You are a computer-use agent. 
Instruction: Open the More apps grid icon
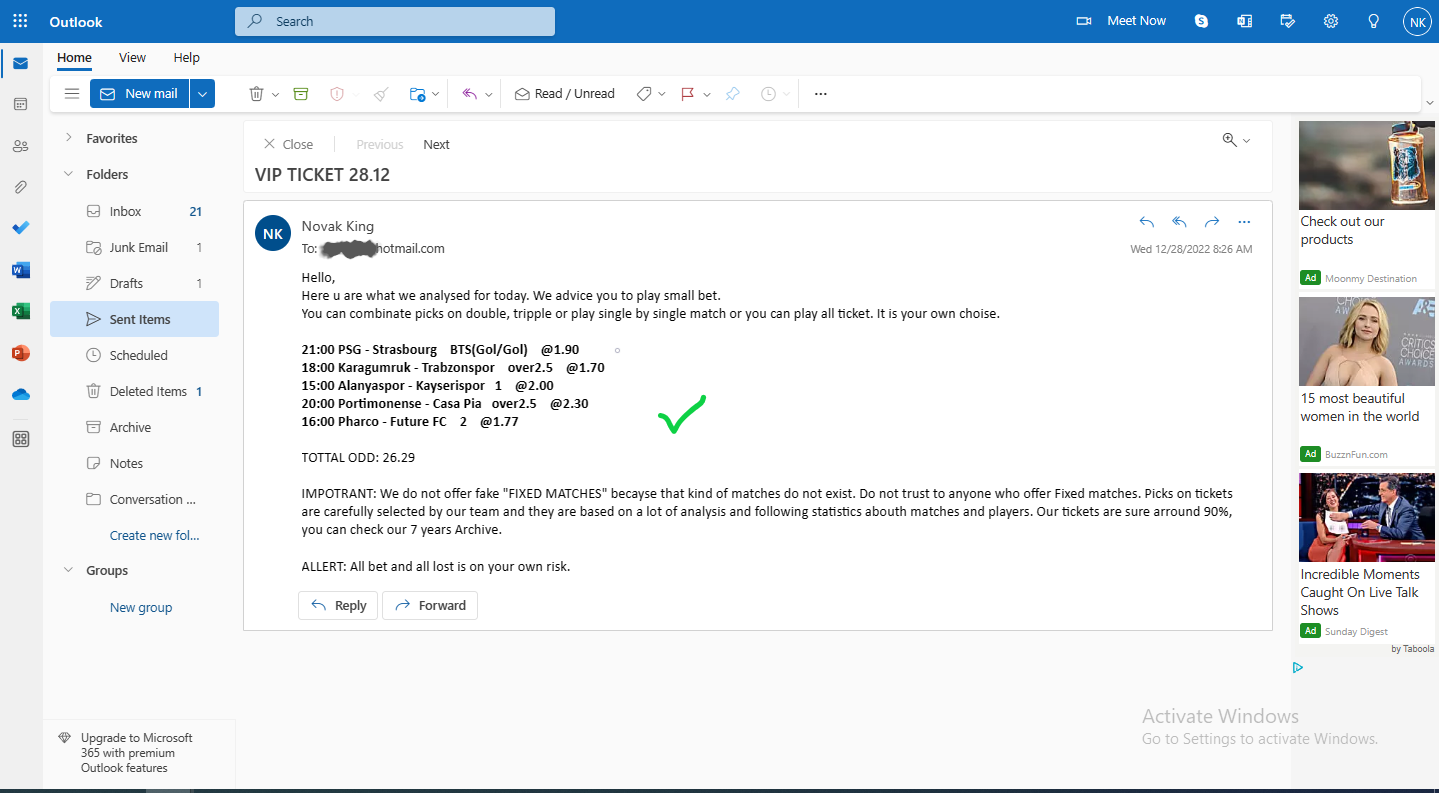click(x=20, y=439)
